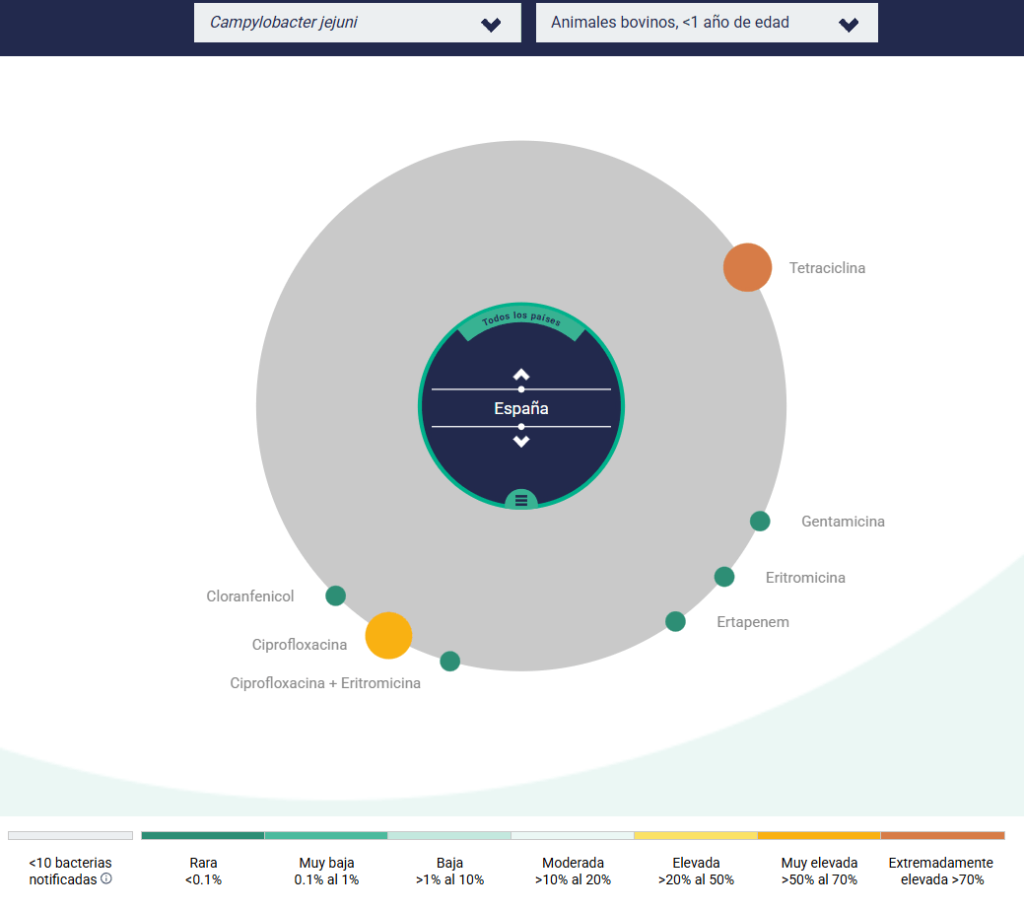Click the Muy elevada legend color bar
1024x911 pixels.
pos(819,835)
